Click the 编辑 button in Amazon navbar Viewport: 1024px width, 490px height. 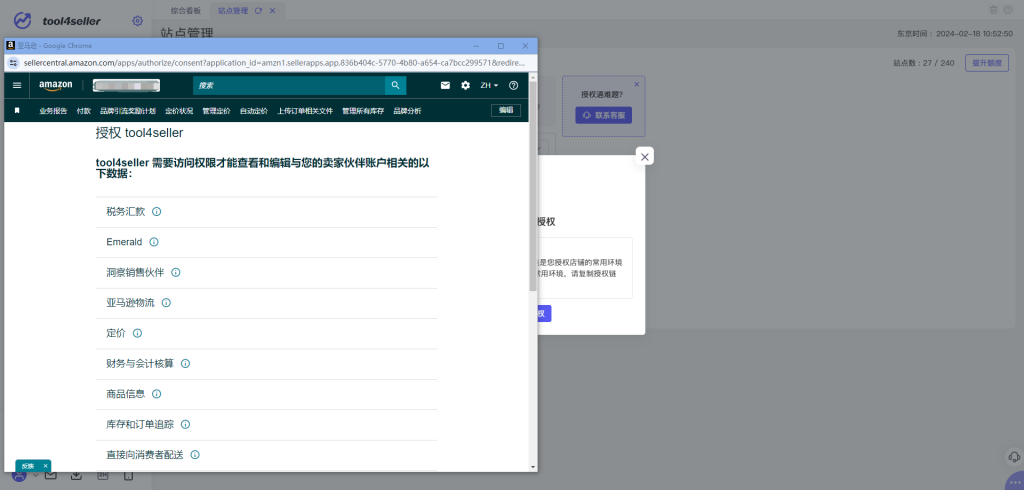506,110
